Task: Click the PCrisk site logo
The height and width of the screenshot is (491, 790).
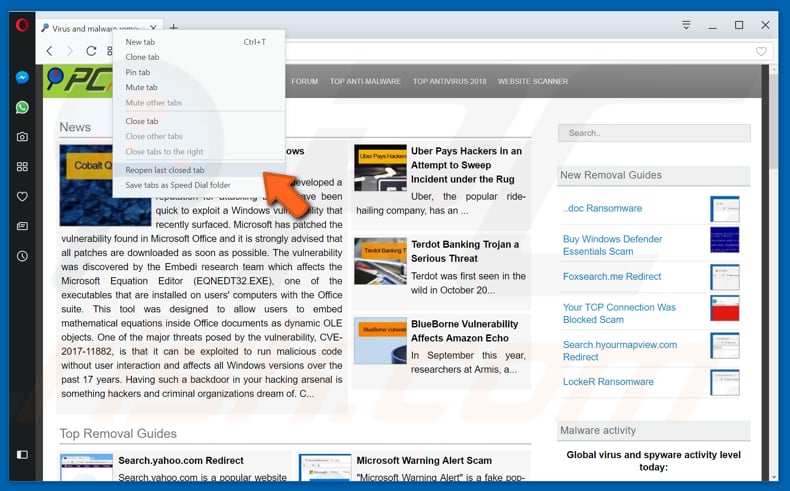Action: [x=78, y=81]
